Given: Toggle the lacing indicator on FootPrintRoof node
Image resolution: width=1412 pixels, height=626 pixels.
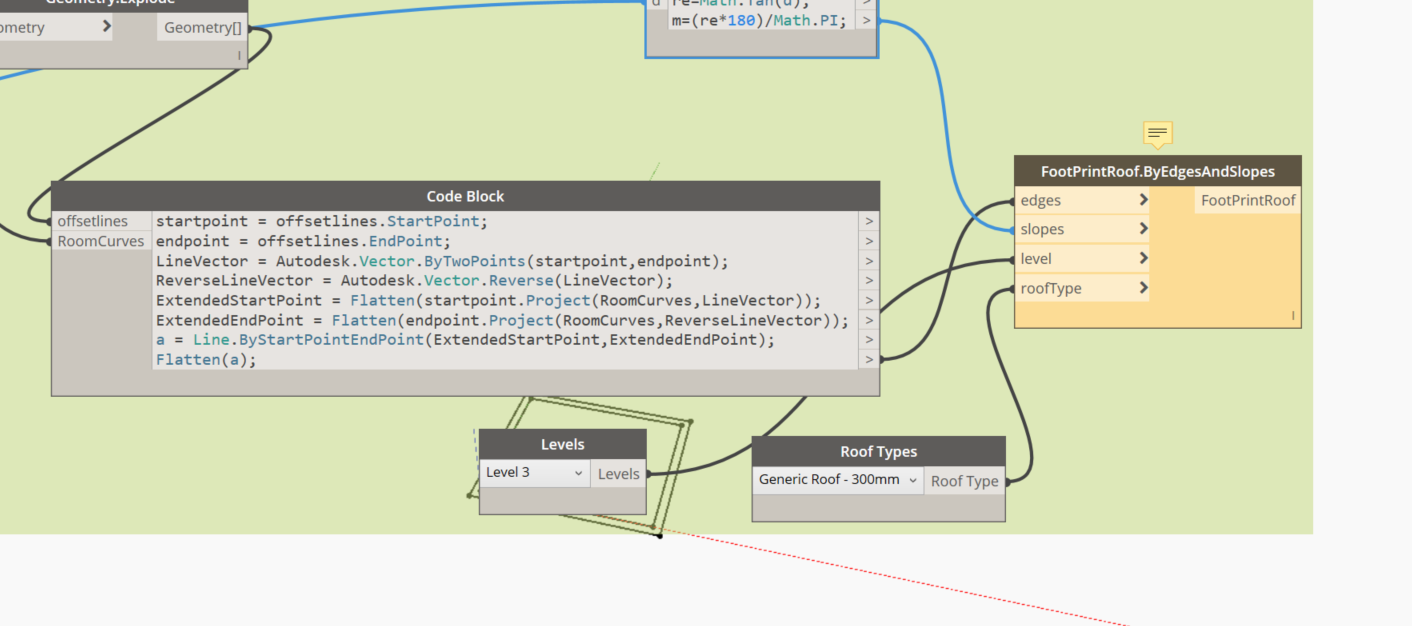Looking at the screenshot, I should point(1294,317).
